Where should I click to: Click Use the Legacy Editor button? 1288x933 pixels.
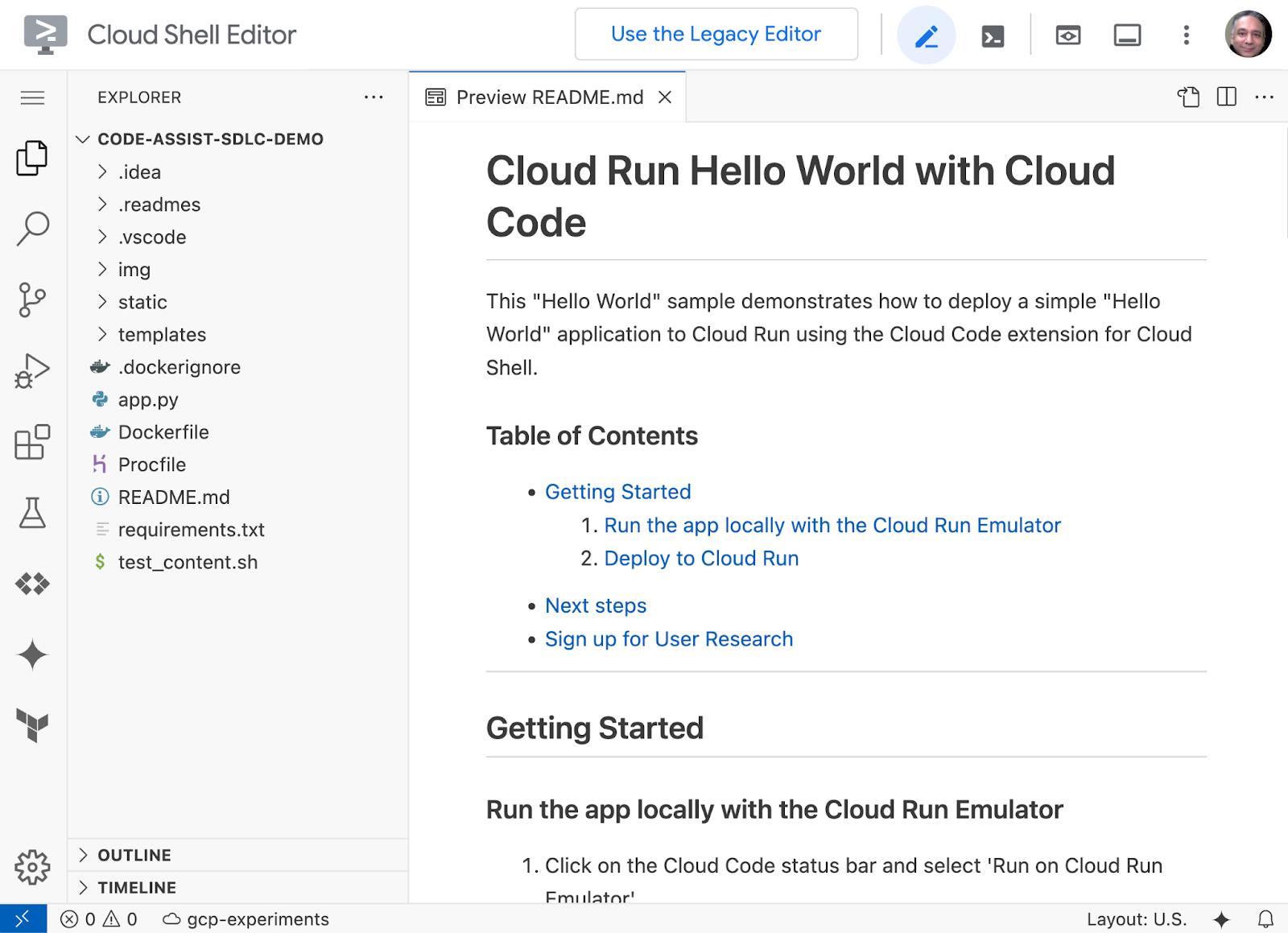716,35
